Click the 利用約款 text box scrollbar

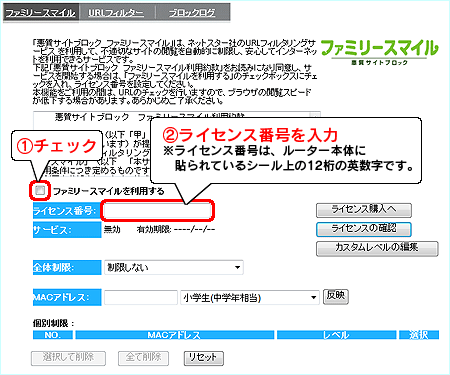click(x=315, y=114)
